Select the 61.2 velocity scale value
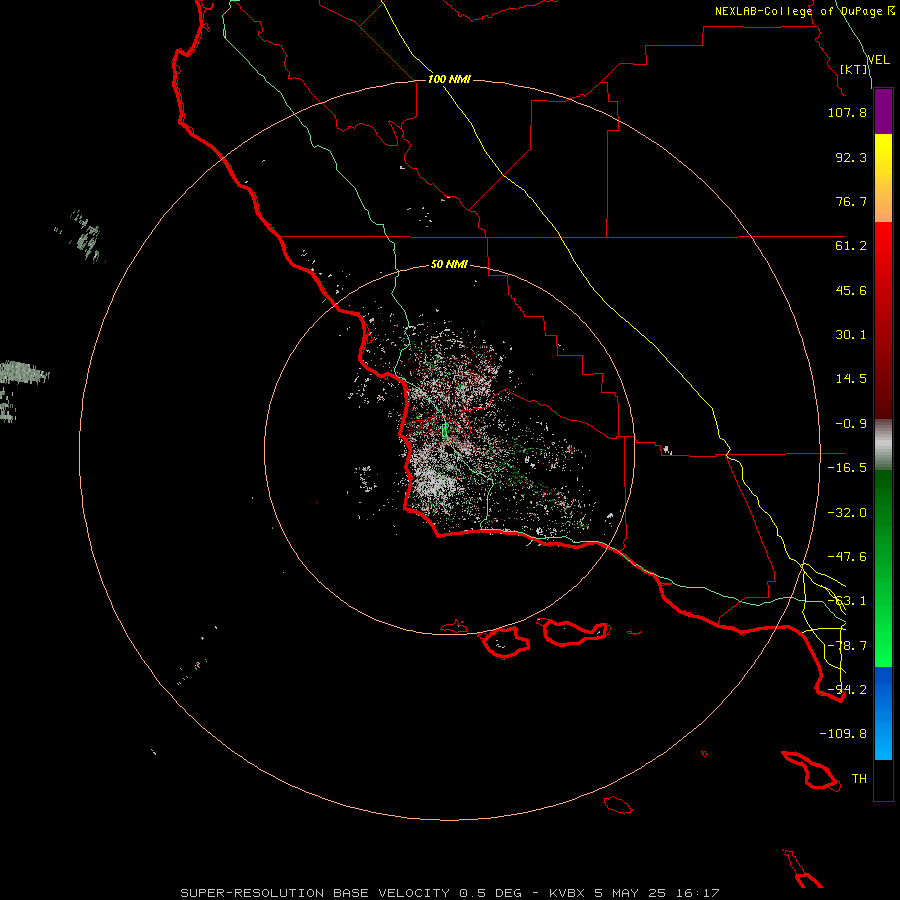This screenshot has width=900, height=900. 851,246
